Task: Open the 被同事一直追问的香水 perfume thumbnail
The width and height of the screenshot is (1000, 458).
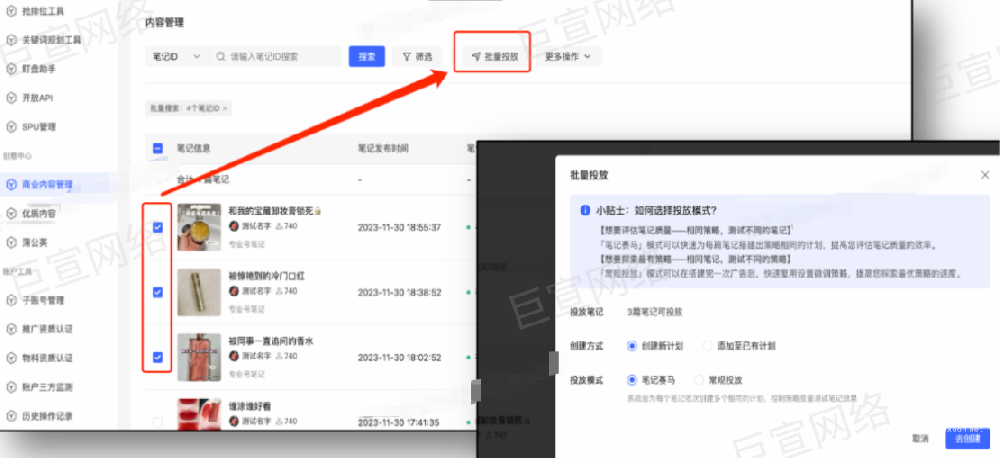Action: click(199, 357)
